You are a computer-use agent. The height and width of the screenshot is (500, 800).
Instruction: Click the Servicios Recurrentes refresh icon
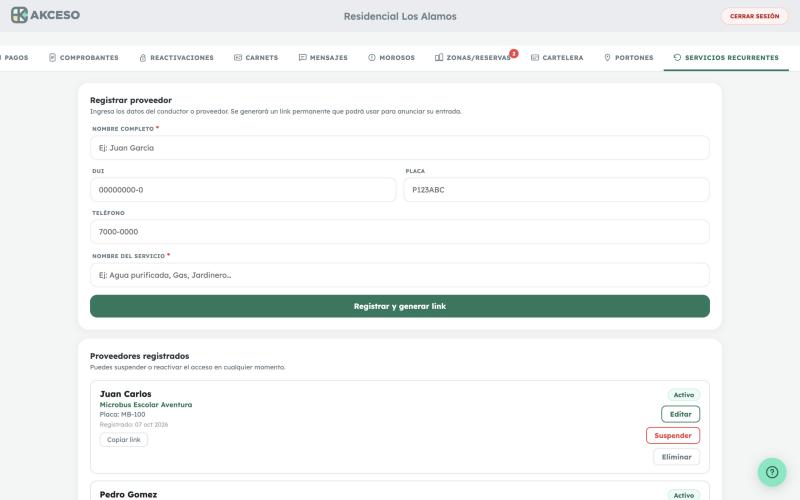click(677, 58)
